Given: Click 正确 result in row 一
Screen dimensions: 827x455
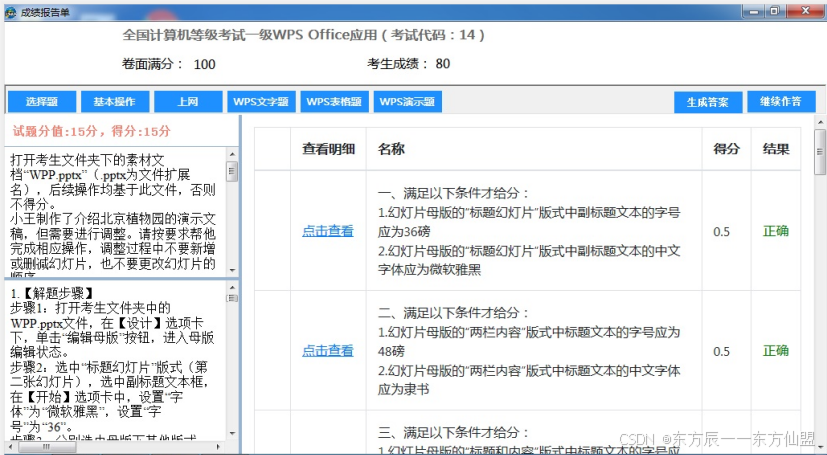Looking at the screenshot, I should tap(776, 231).
